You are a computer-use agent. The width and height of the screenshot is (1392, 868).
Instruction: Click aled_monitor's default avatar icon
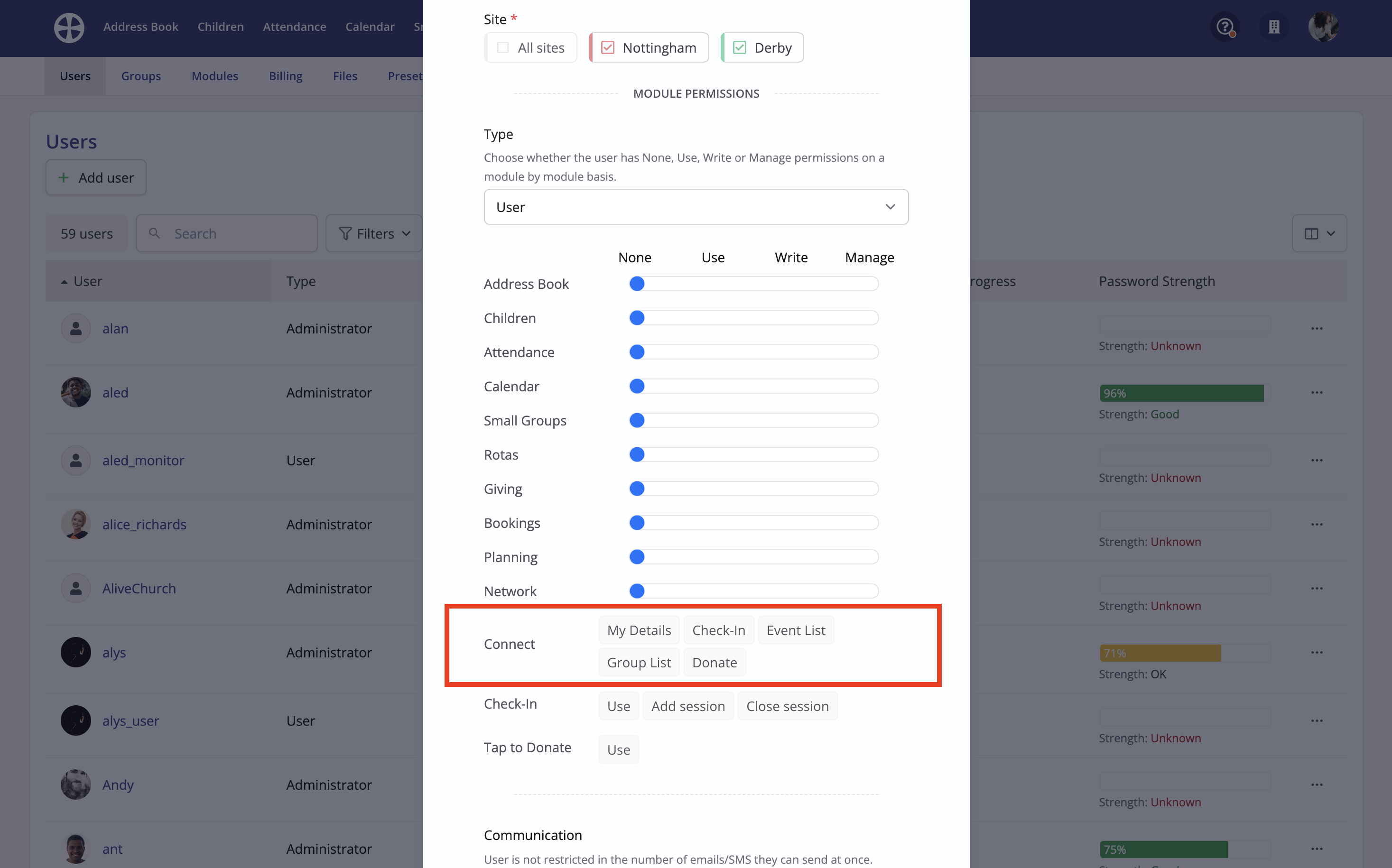76,461
